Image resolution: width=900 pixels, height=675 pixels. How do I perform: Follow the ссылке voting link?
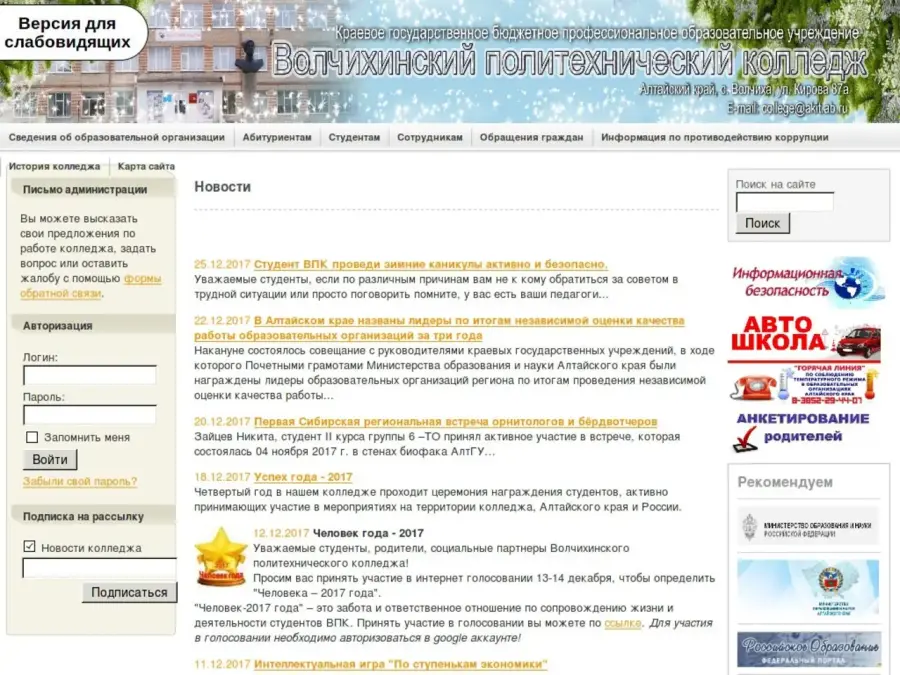(x=623, y=623)
